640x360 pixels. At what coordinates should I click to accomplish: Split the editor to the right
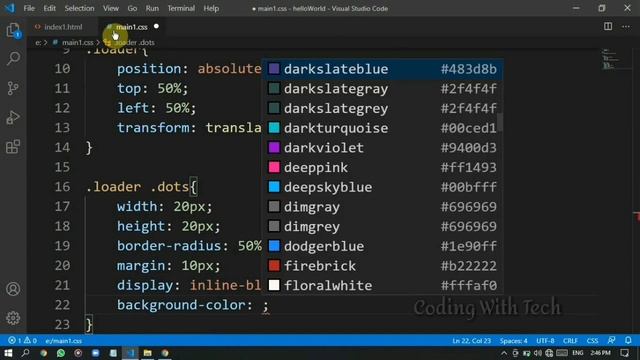click(608, 27)
